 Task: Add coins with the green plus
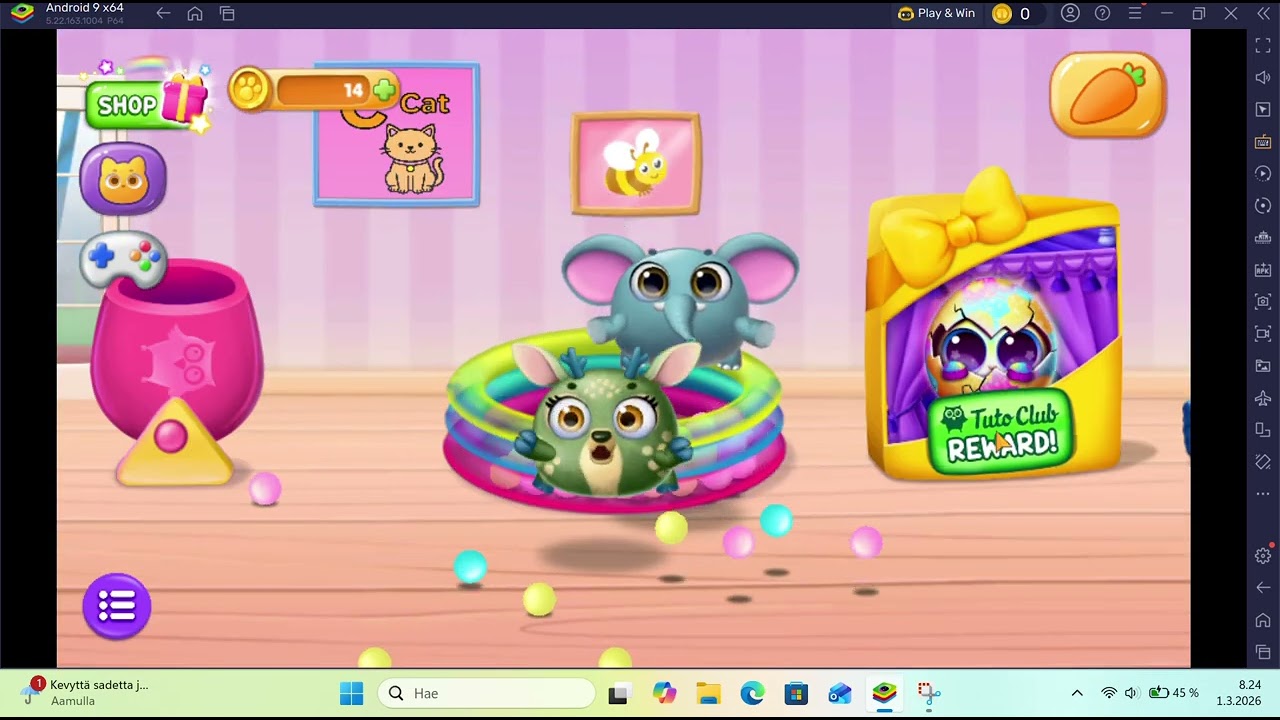384,91
